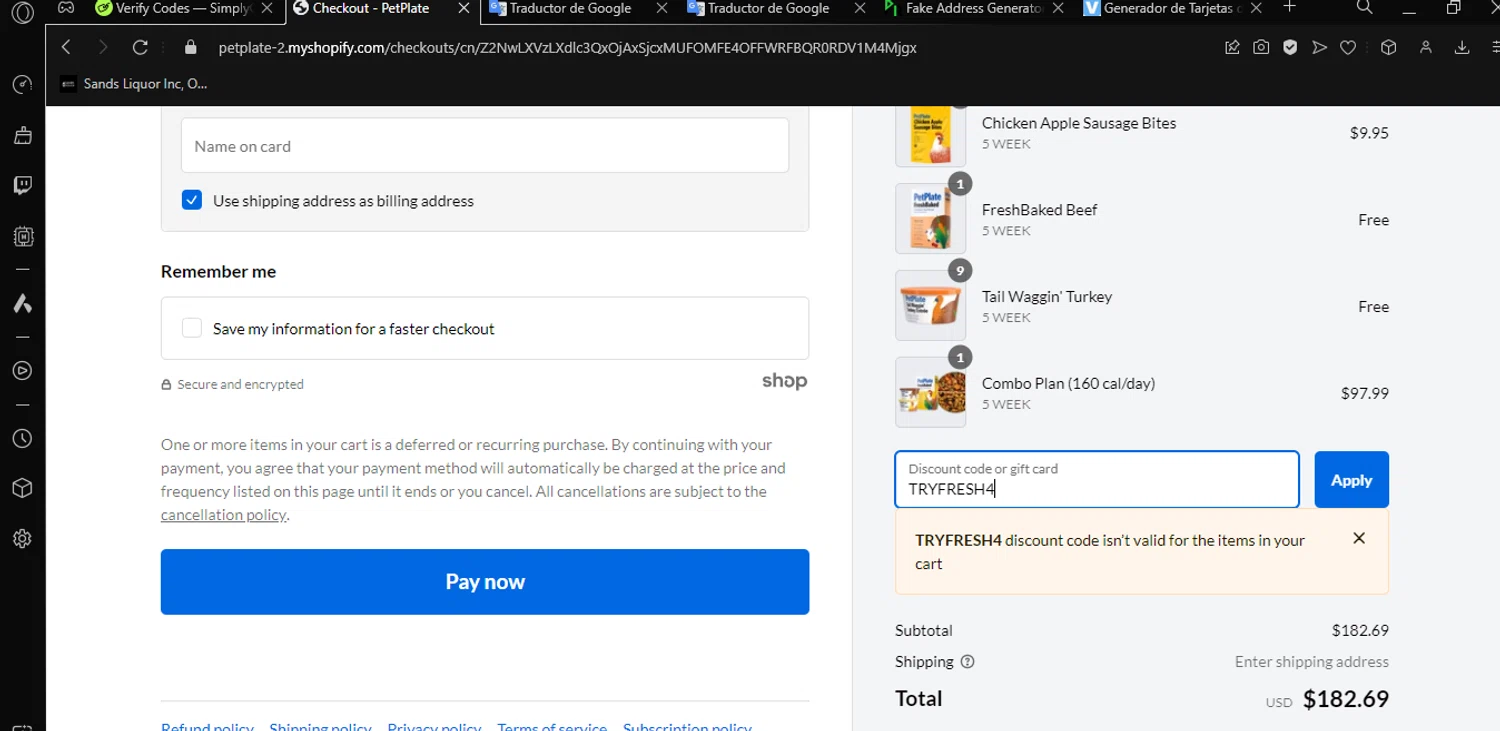The width and height of the screenshot is (1500, 731).
Task: Click the pencil-on-square icon in address bar
Action: click(x=1232, y=48)
